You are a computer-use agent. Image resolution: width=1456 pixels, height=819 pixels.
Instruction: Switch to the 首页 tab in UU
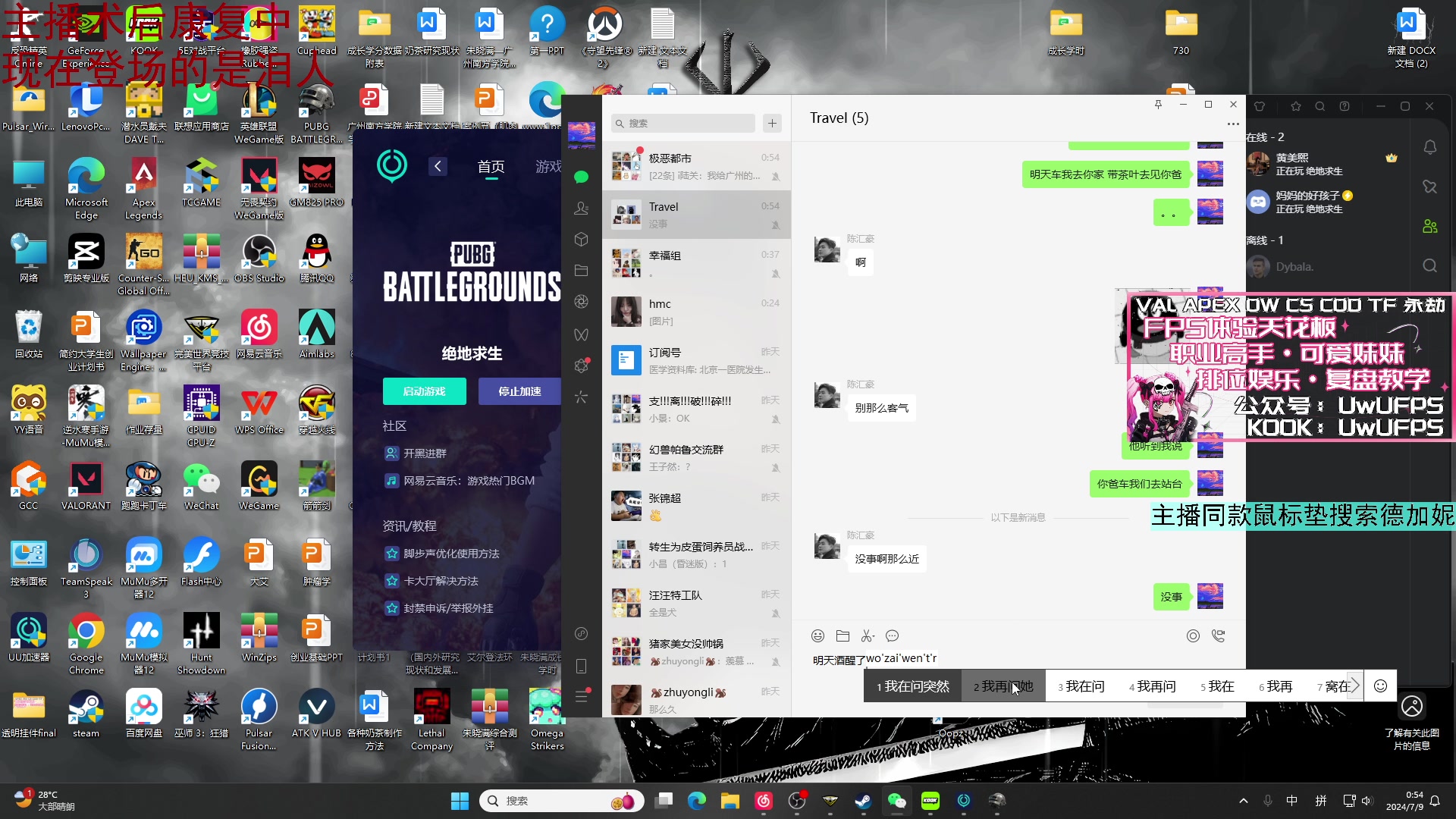[x=491, y=166]
